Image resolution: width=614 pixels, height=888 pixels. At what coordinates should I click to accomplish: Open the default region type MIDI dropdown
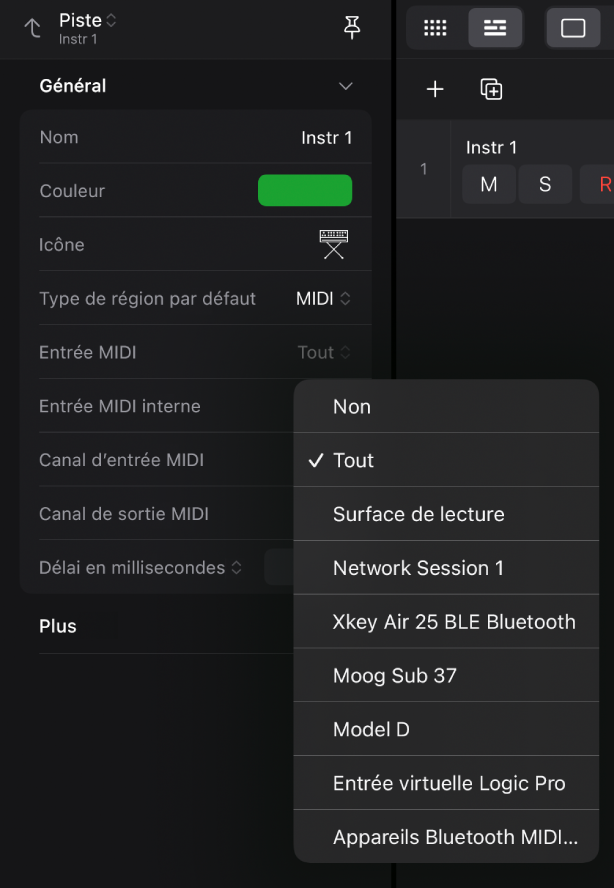coord(323,298)
